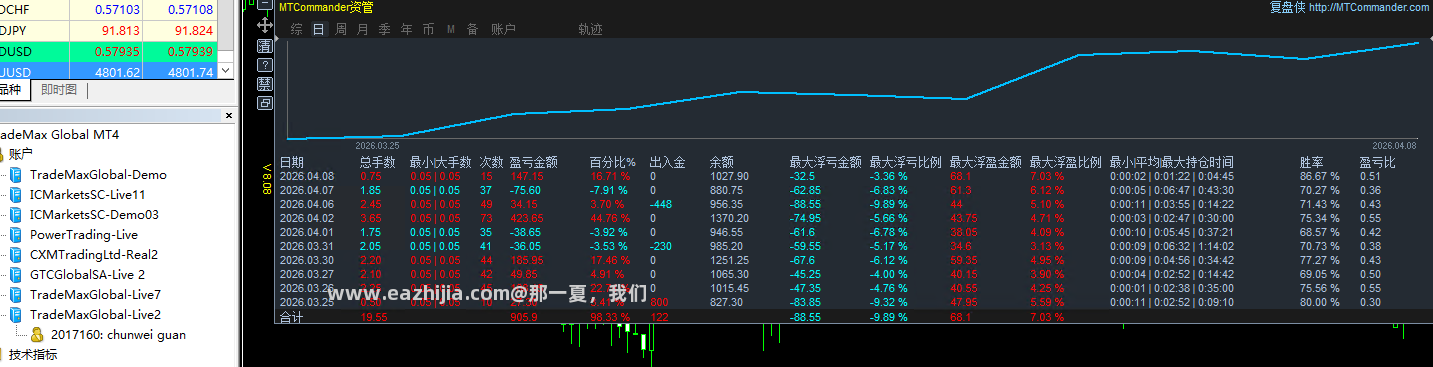This screenshot has height=367, width=1433.
Task: Click scroll down arrow in market watch
Action: [x=225, y=71]
